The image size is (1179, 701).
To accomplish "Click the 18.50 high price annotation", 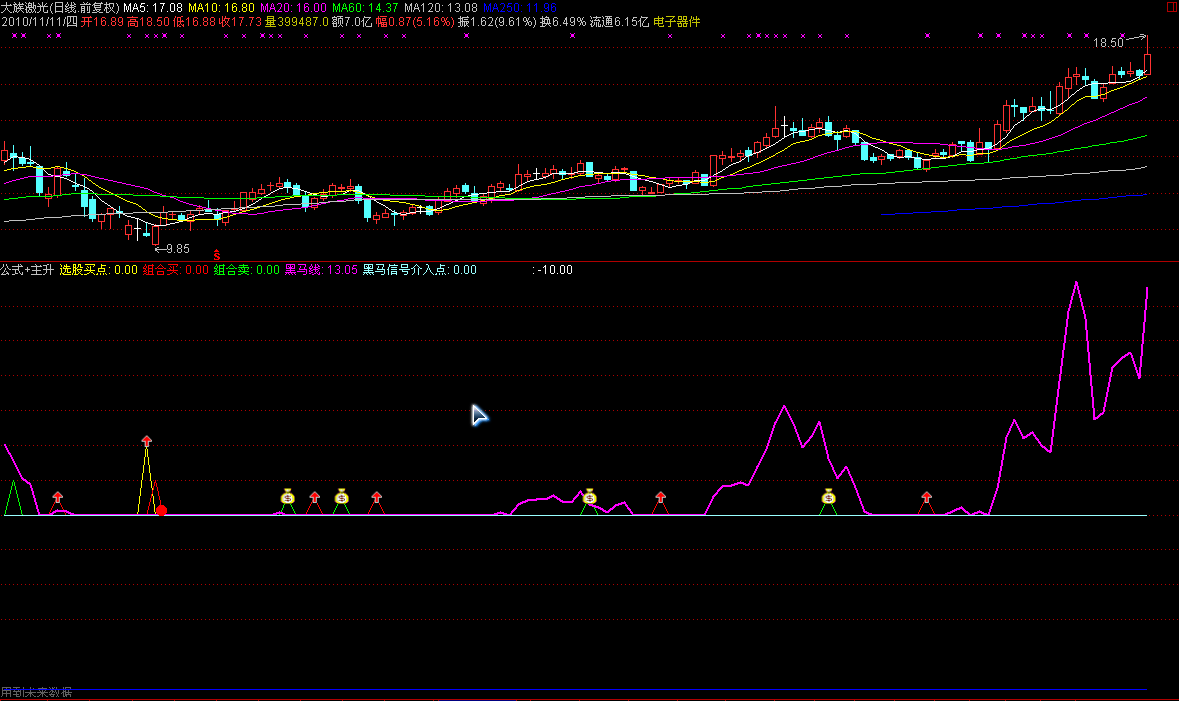I will click(1108, 43).
